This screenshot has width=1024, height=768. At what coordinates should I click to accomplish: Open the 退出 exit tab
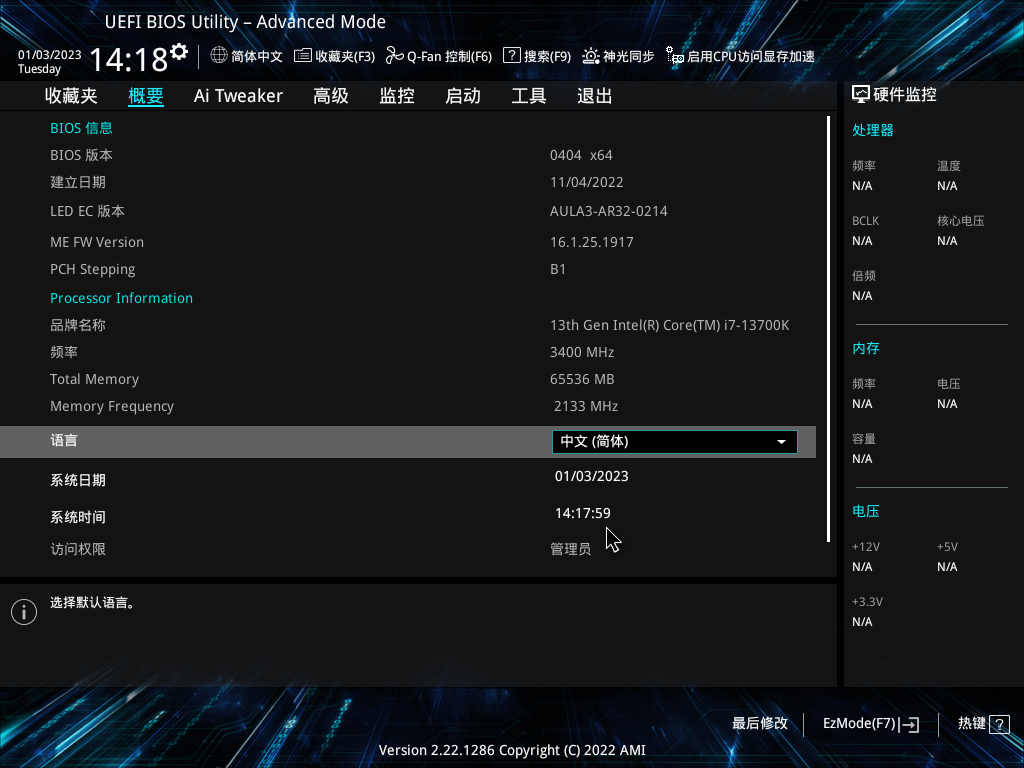[x=594, y=96]
